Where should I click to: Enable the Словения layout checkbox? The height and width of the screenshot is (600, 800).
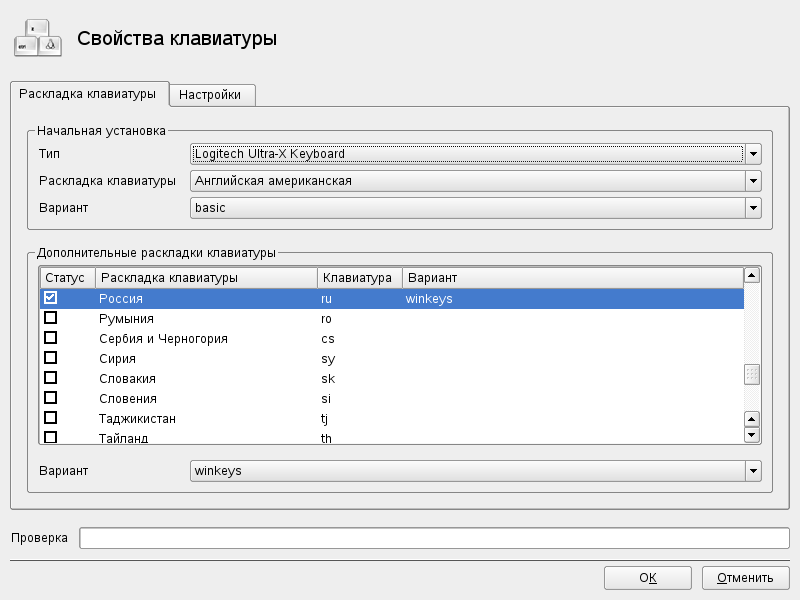click(51, 398)
